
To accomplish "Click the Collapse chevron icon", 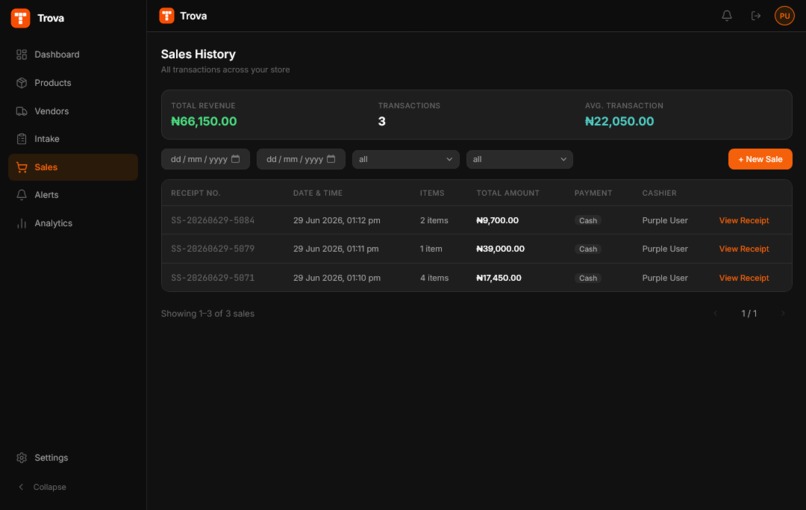I will [21, 487].
